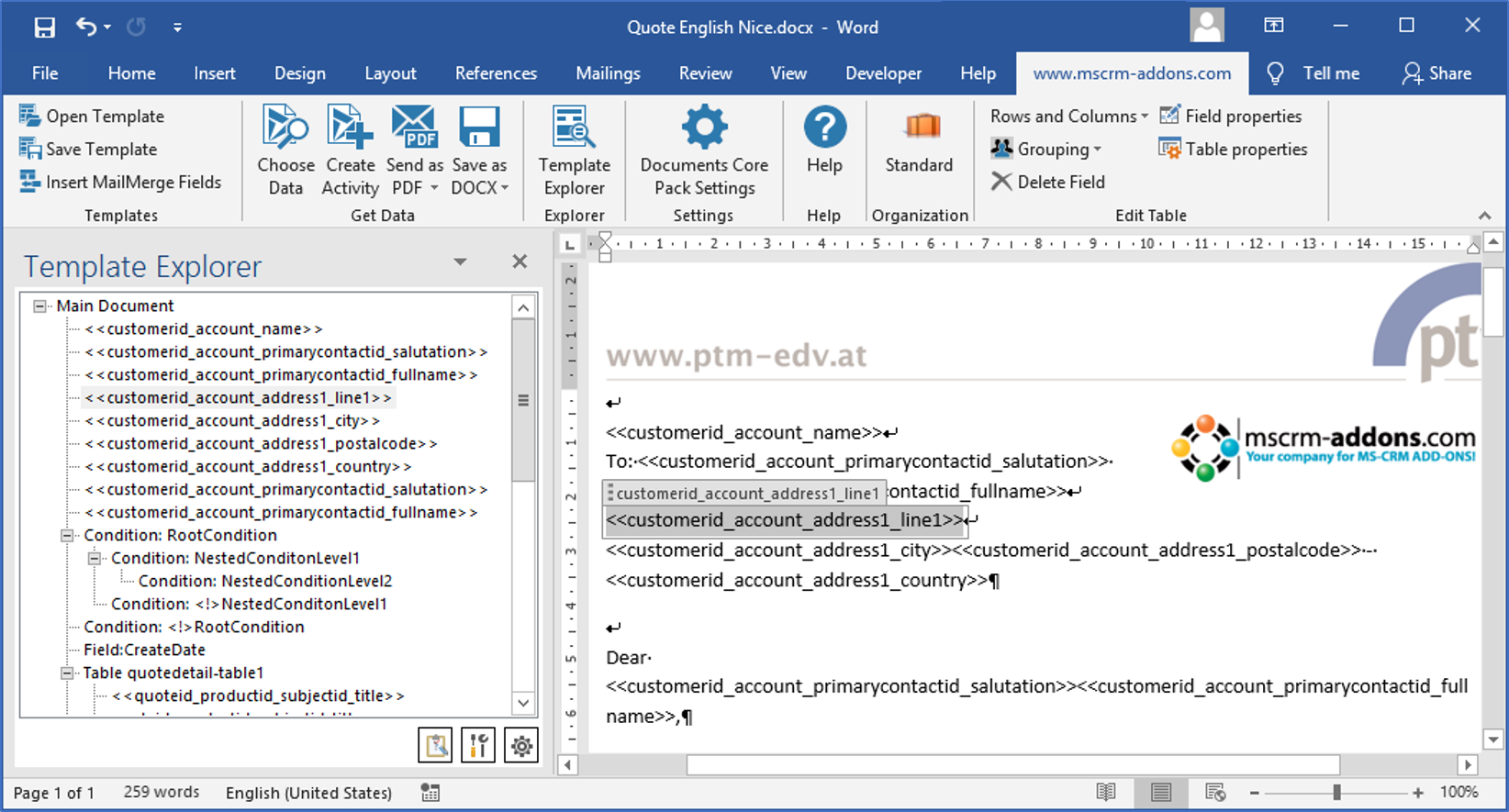Switch to the Home tab
The width and height of the screenshot is (1509, 812).
[x=131, y=73]
